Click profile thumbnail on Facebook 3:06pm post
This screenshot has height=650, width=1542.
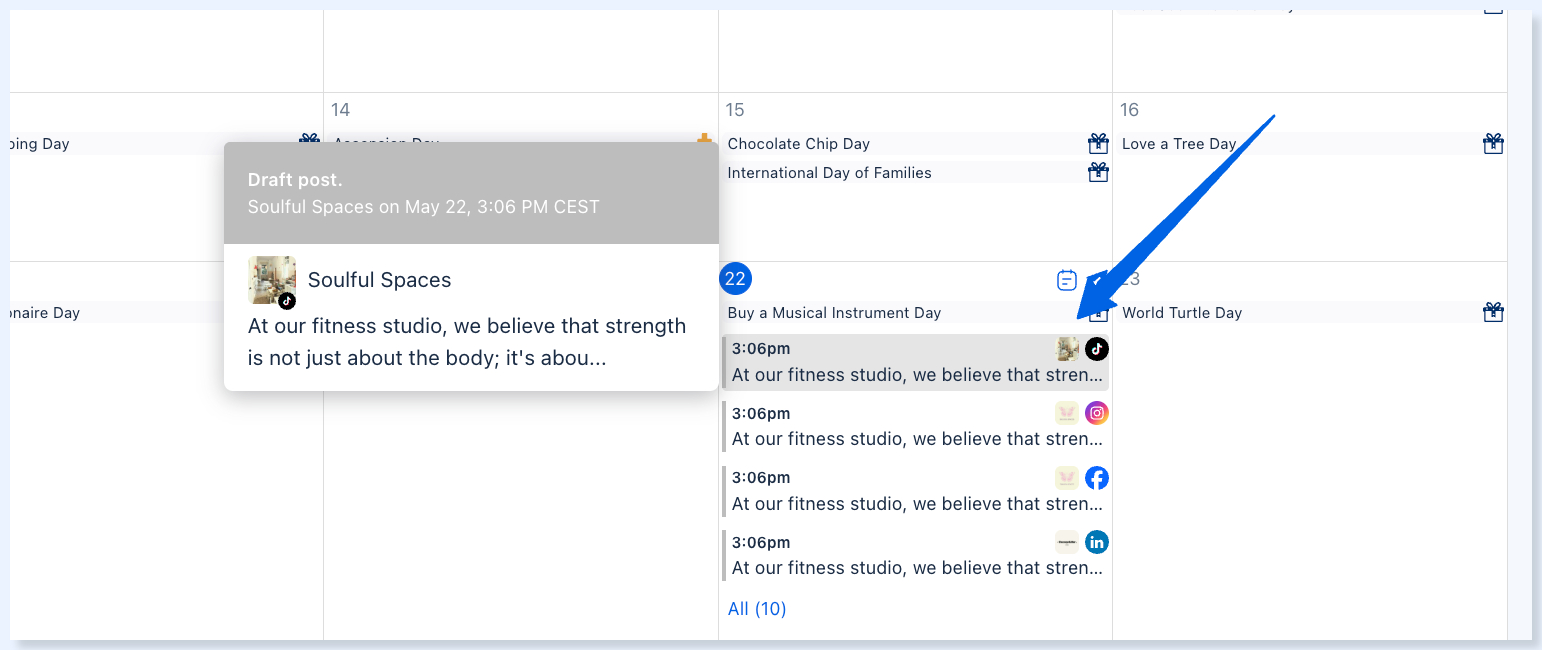[1067, 478]
